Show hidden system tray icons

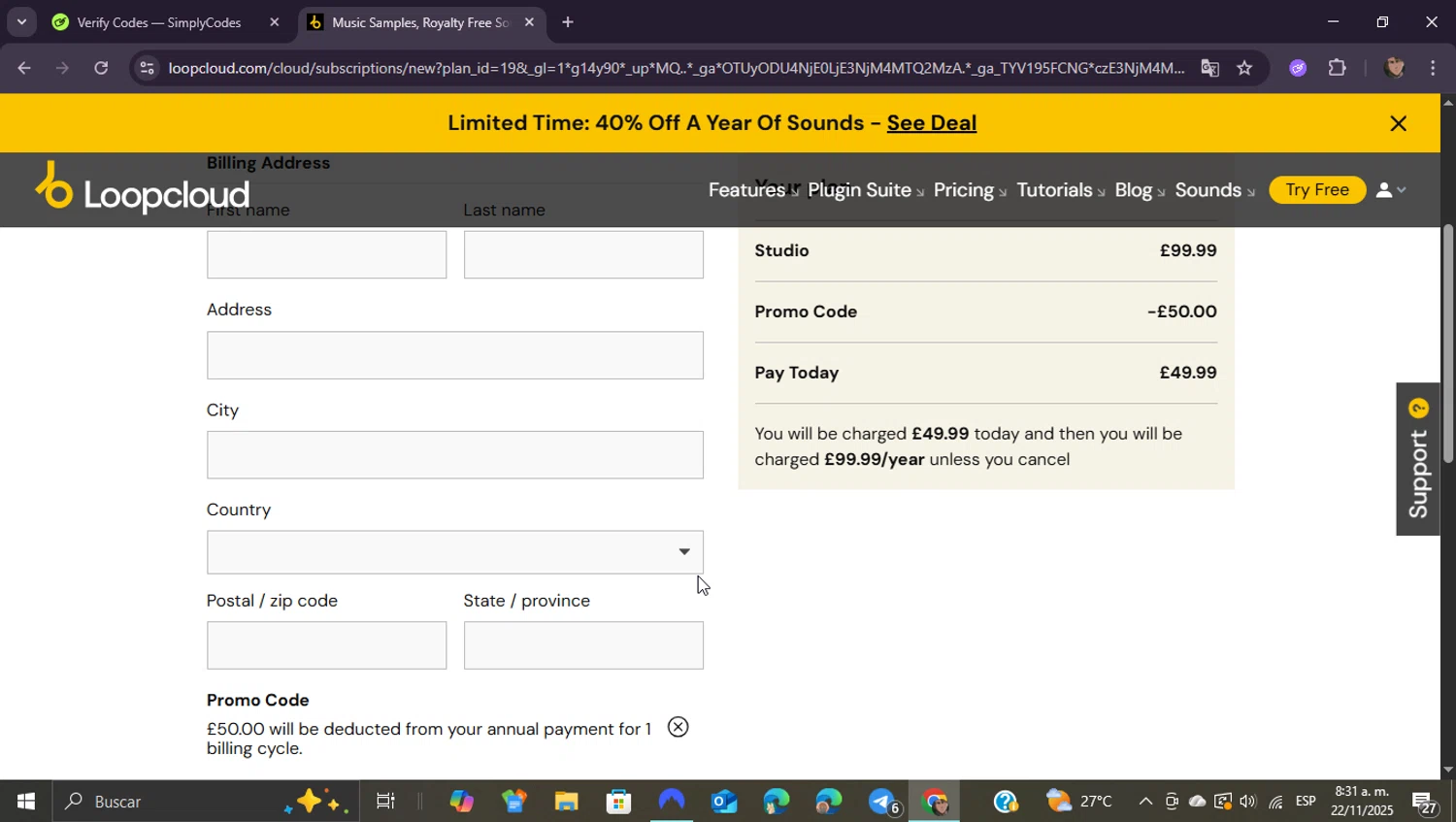tap(1145, 802)
